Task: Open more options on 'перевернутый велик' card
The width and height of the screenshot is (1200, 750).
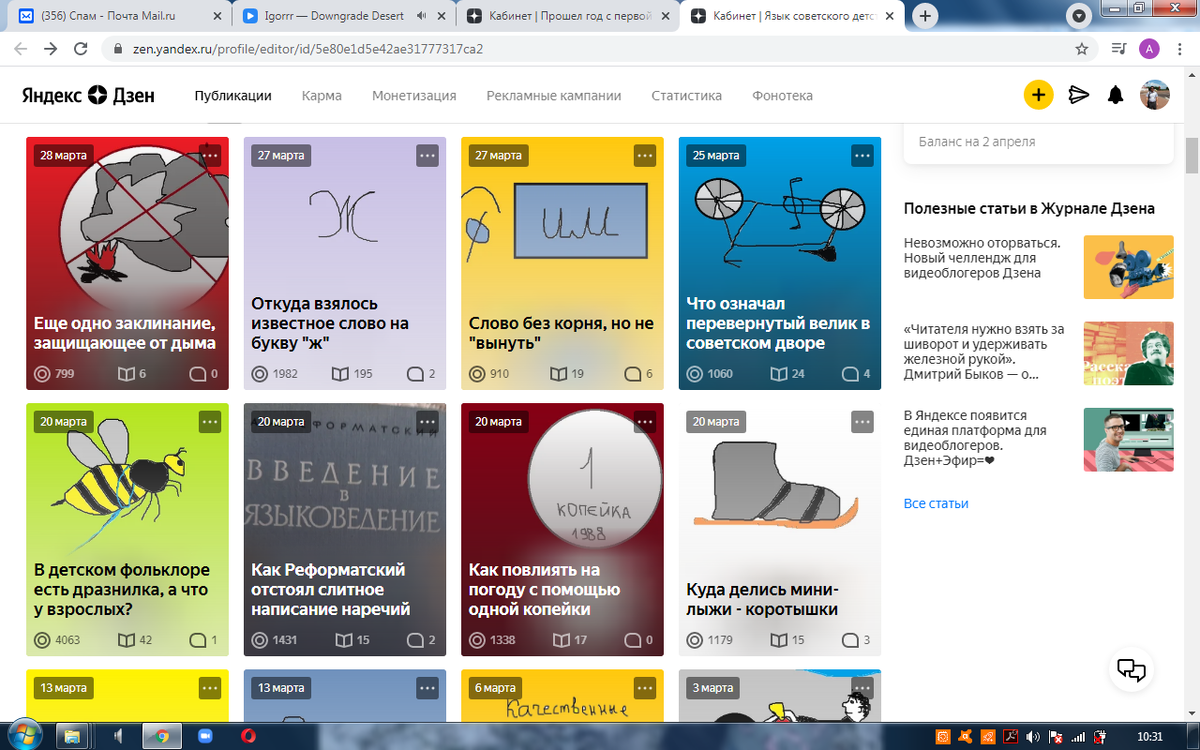Action: [862, 155]
